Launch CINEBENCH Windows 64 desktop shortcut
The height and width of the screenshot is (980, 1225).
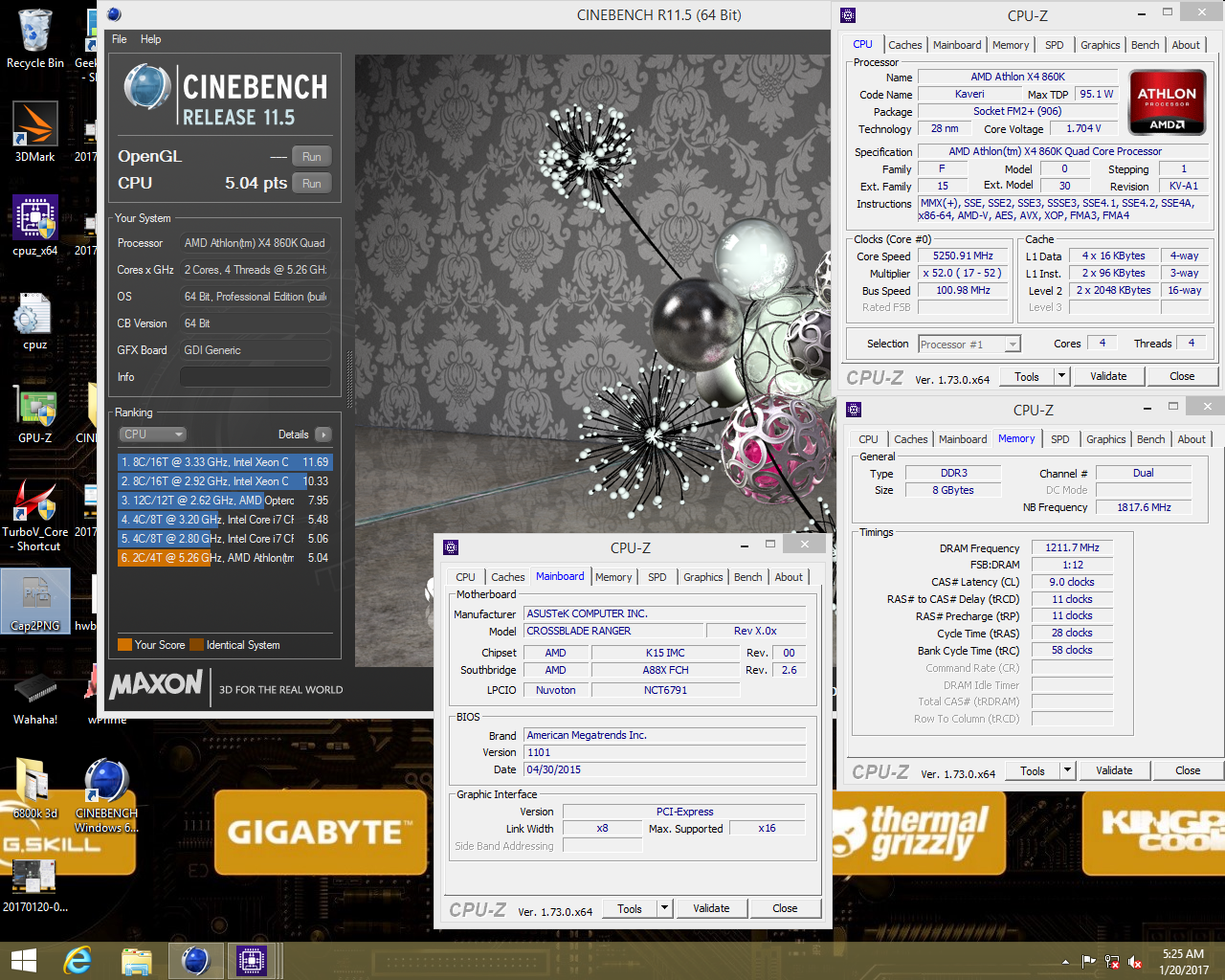point(106,795)
